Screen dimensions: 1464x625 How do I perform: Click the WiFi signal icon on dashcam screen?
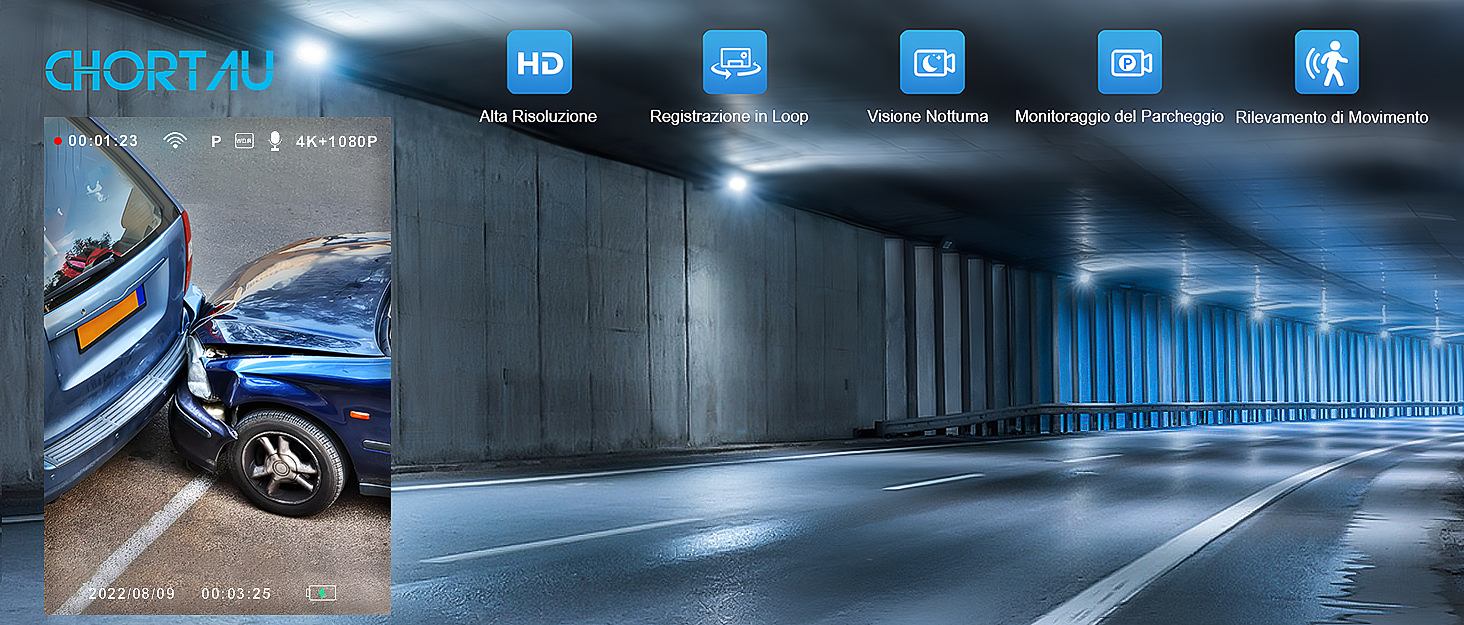click(x=175, y=141)
